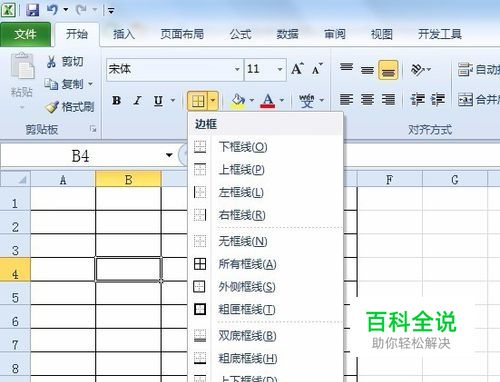This screenshot has height=382, width=500.
Task: Decrease font size with the smaller A icon
Action: (317, 69)
